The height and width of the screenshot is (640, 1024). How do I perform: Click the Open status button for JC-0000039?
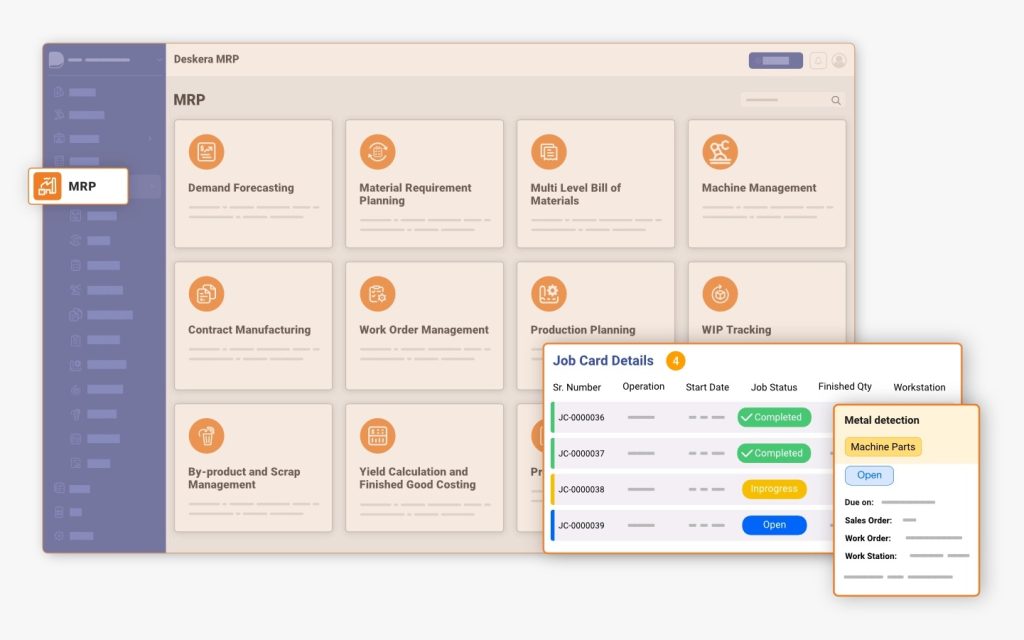click(774, 525)
